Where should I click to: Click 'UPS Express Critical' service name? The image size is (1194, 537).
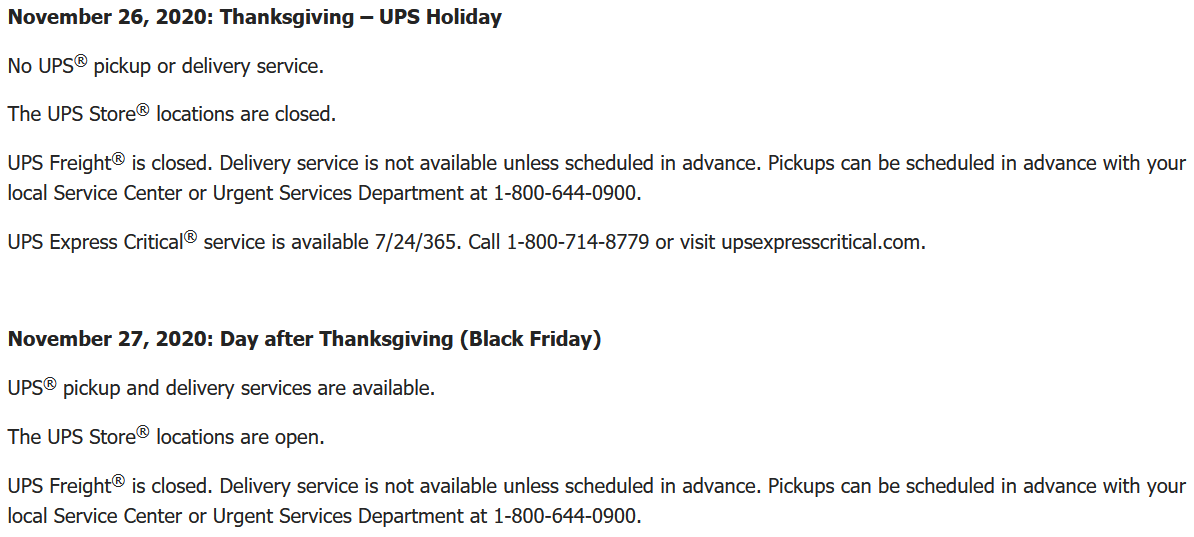click(x=95, y=242)
